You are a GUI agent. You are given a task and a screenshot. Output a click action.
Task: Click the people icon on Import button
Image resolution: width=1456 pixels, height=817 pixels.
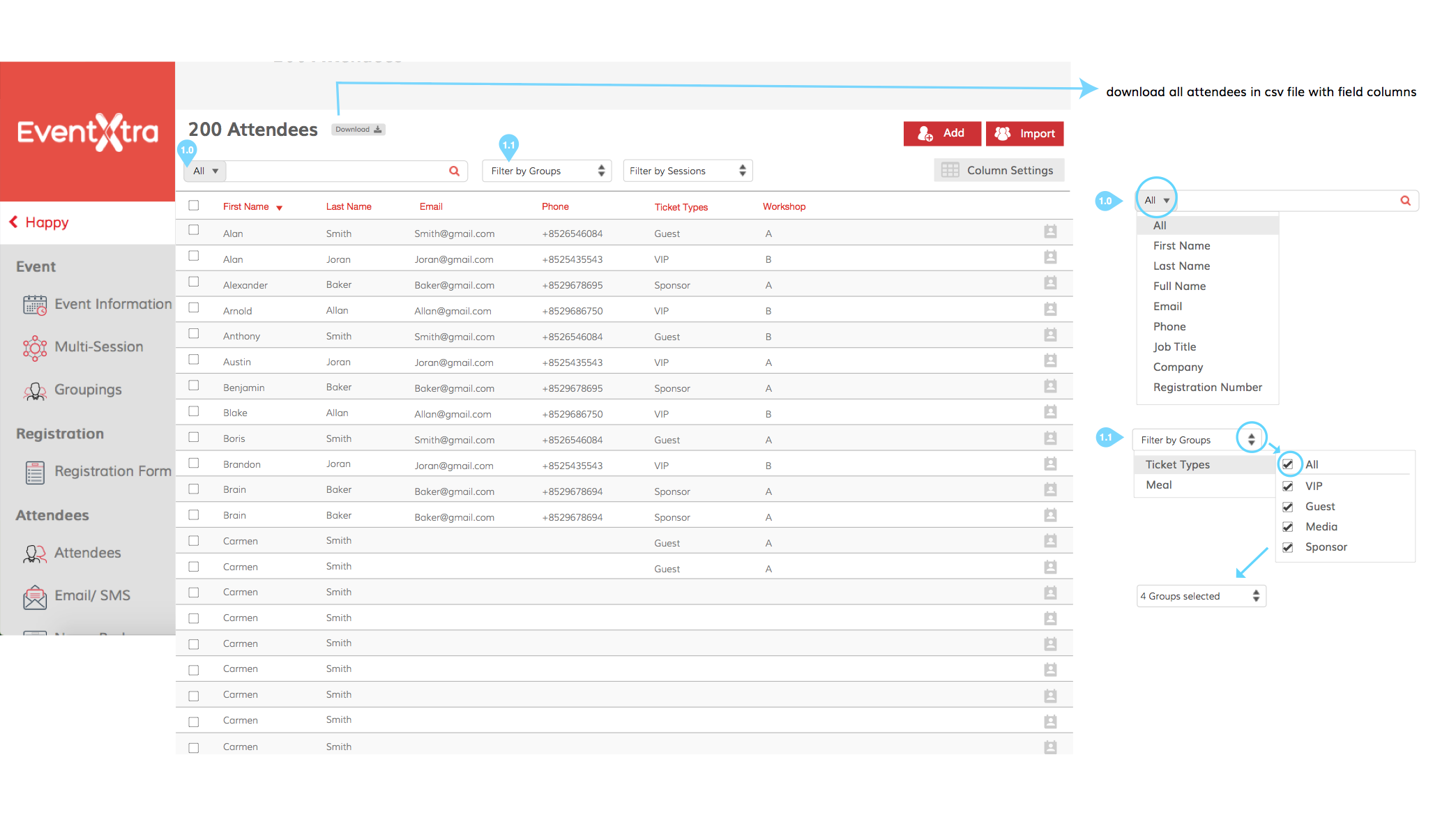coord(1003,134)
